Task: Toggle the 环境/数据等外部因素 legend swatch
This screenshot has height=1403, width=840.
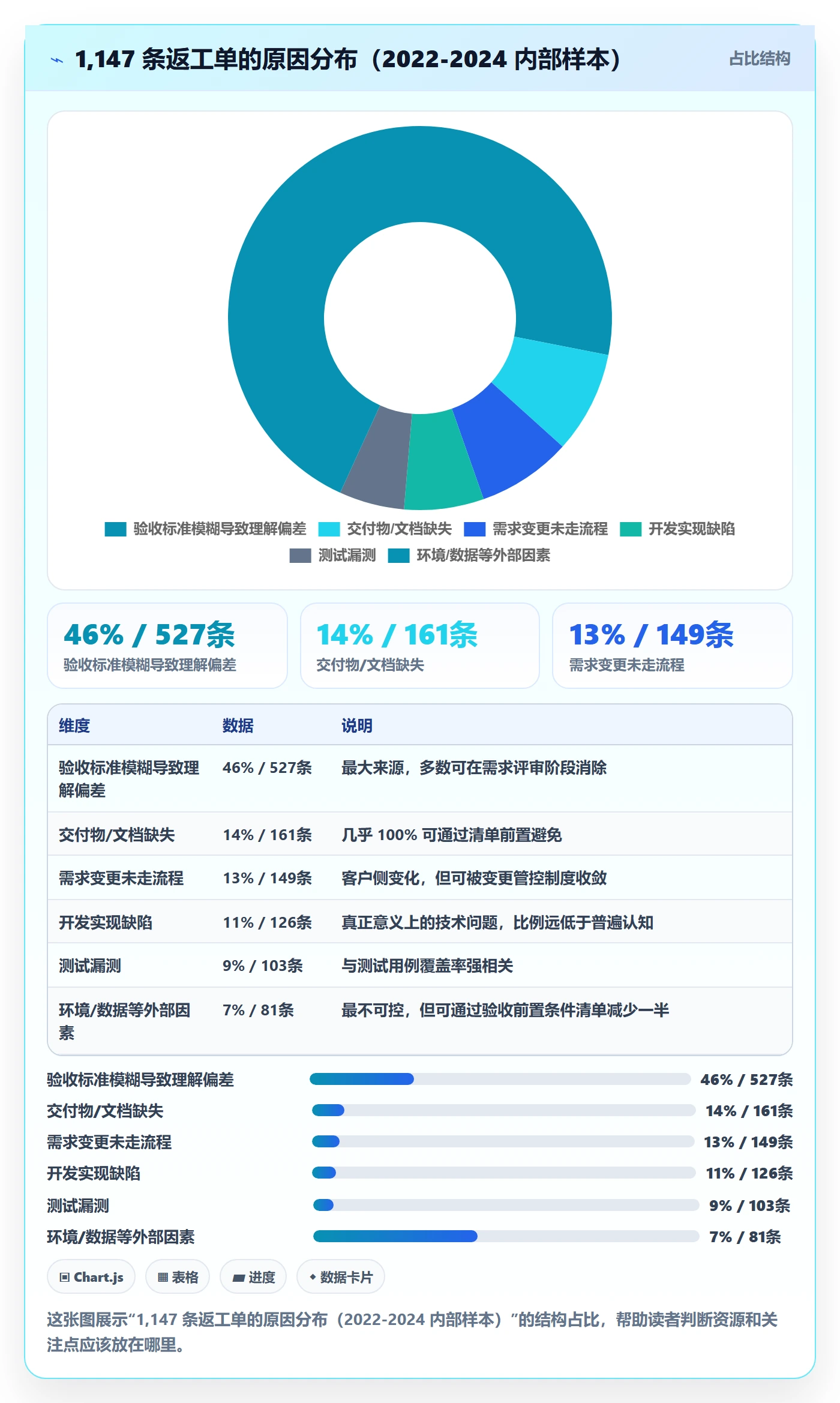Action: [398, 555]
